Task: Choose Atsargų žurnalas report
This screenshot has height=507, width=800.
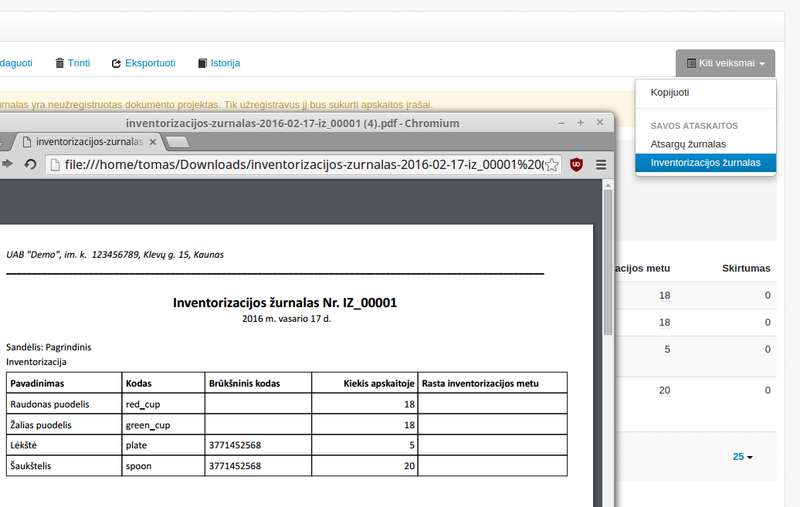Action: tap(688, 144)
